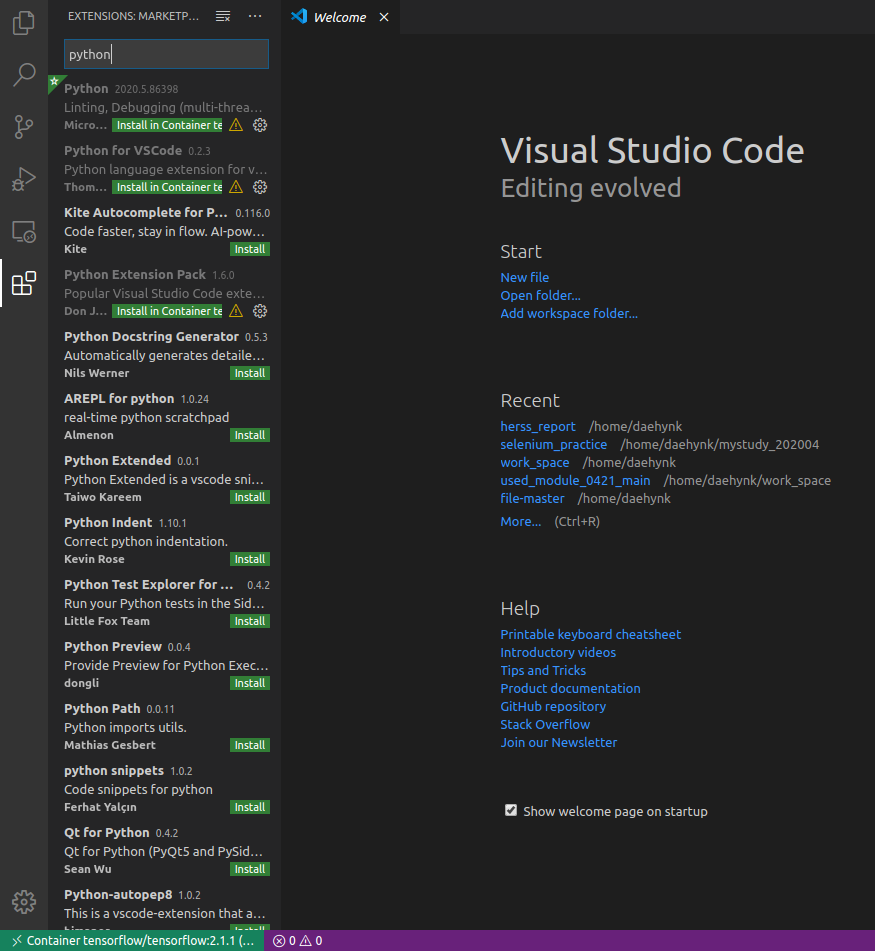The height and width of the screenshot is (951, 875).
Task: Install Python in Container
Action: [x=167, y=125]
